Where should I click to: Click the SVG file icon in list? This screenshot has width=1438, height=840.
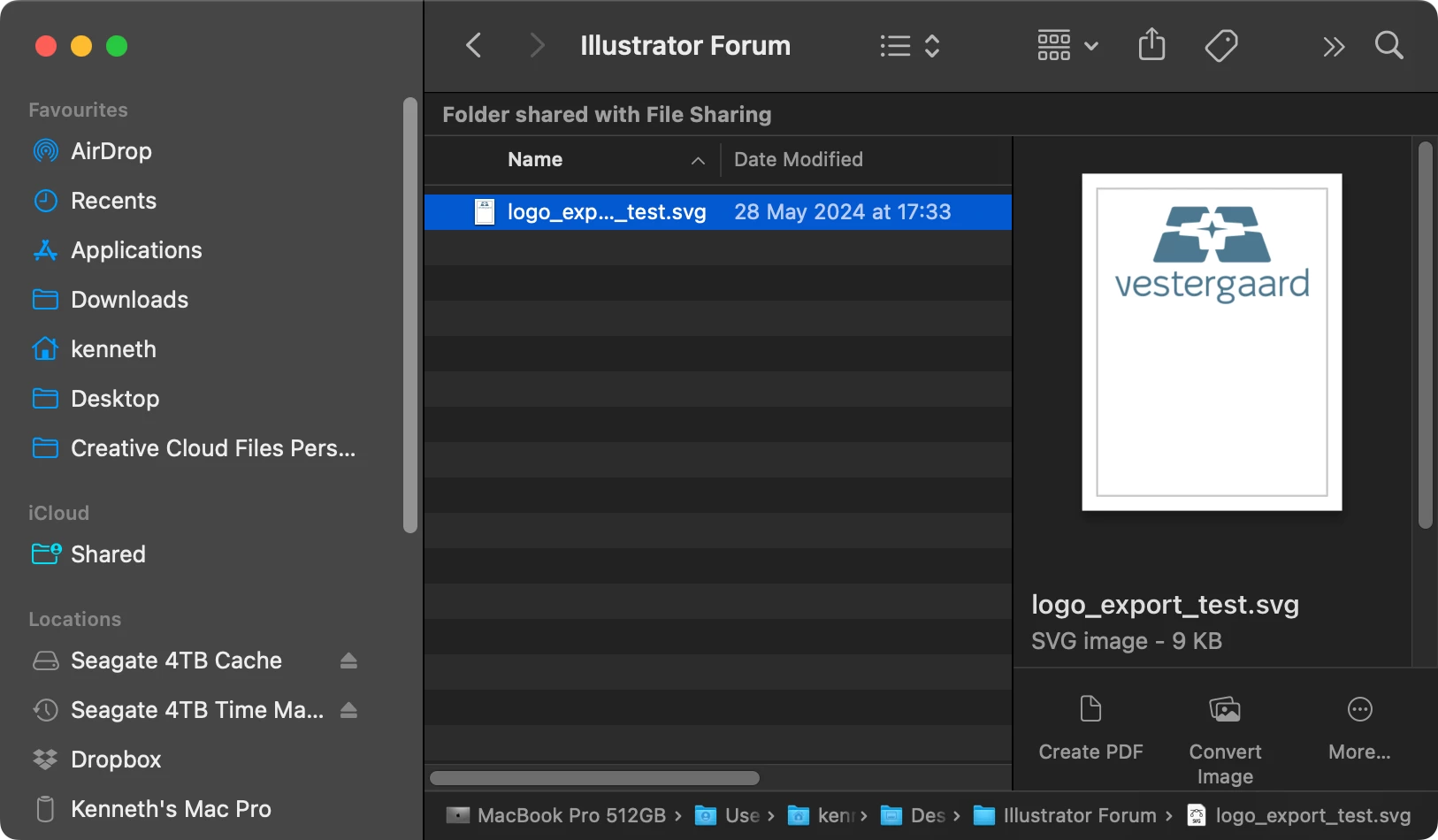pos(485,212)
